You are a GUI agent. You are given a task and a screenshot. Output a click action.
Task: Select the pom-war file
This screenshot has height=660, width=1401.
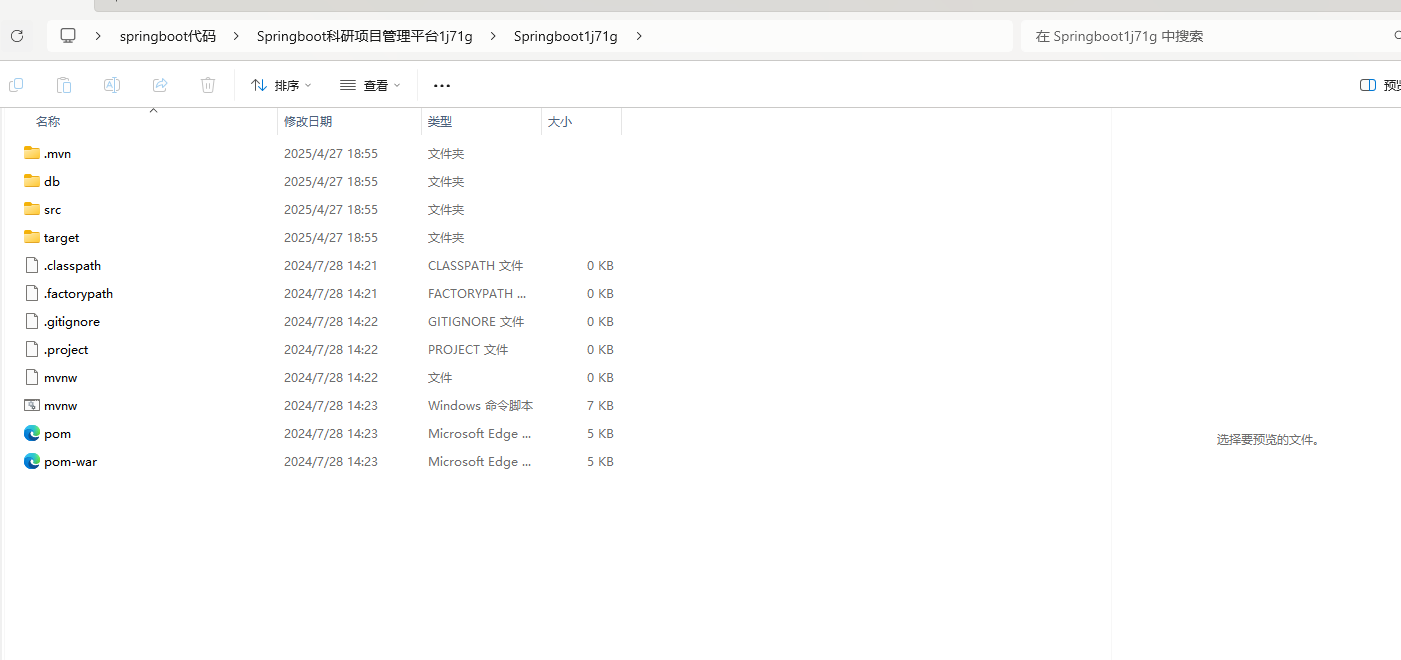70,462
